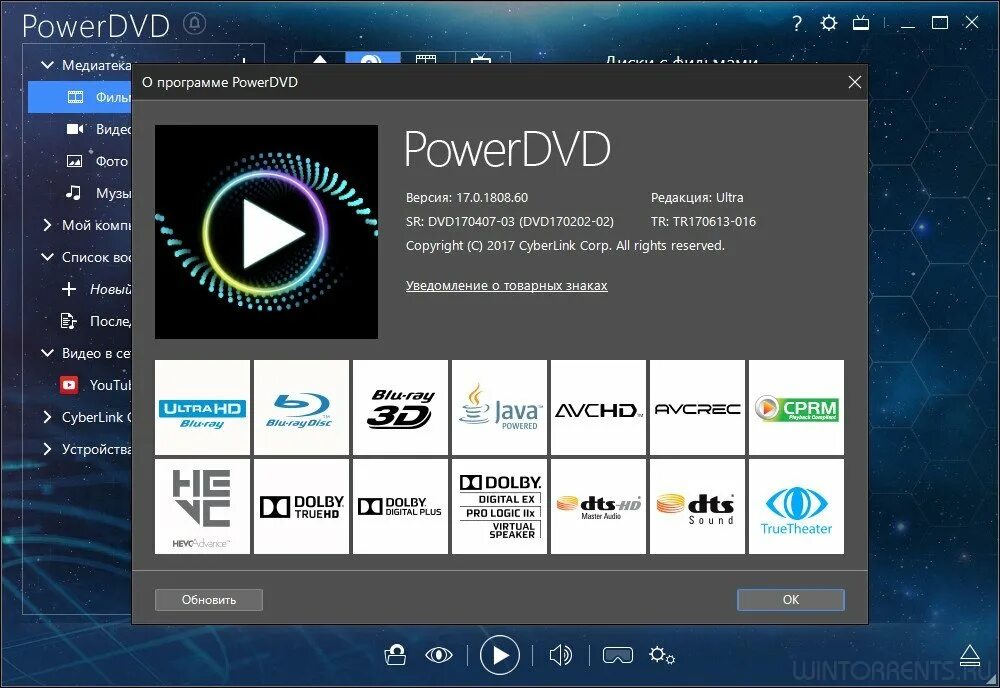Click the TrueTheater logo tile
The height and width of the screenshot is (688, 1000).
(x=796, y=506)
